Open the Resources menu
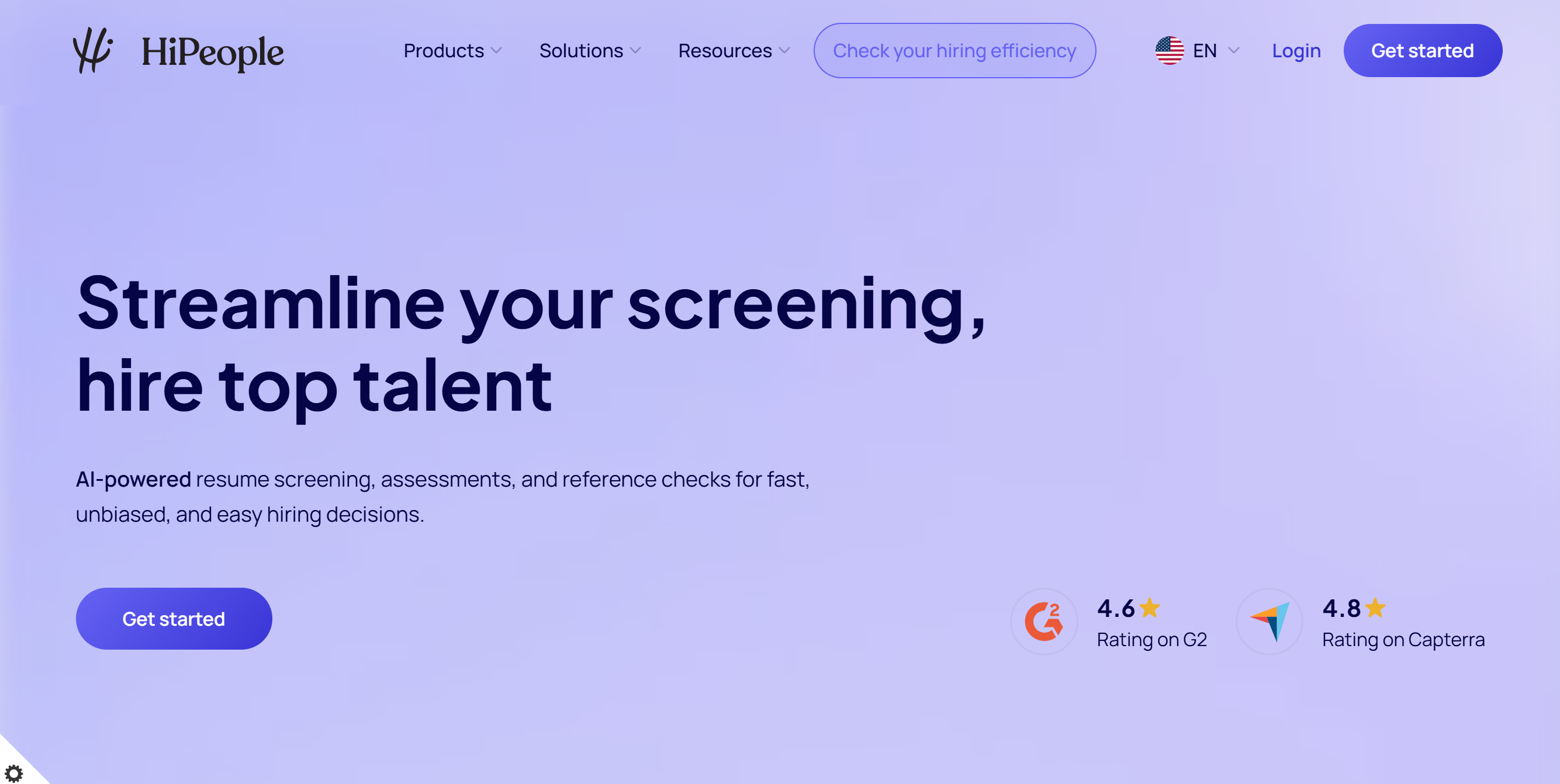 pyautogui.click(x=724, y=51)
